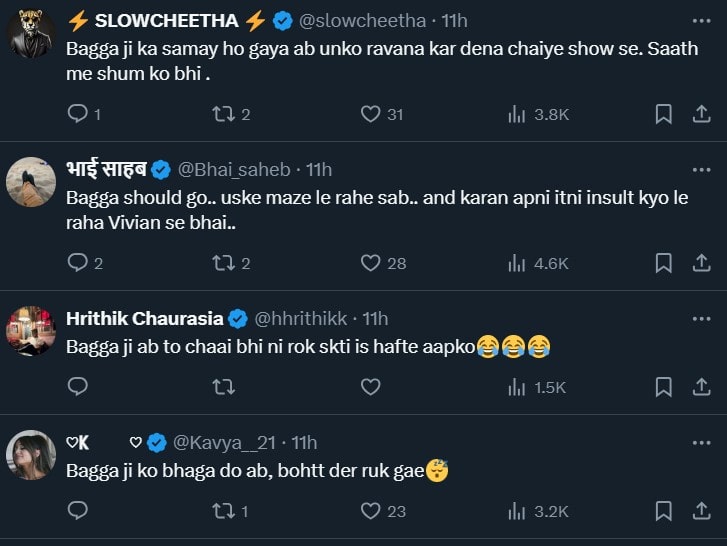The image size is (727, 546).
Task: Like the SLOWCHEETHA tweet
Action: pyautogui.click(x=371, y=114)
